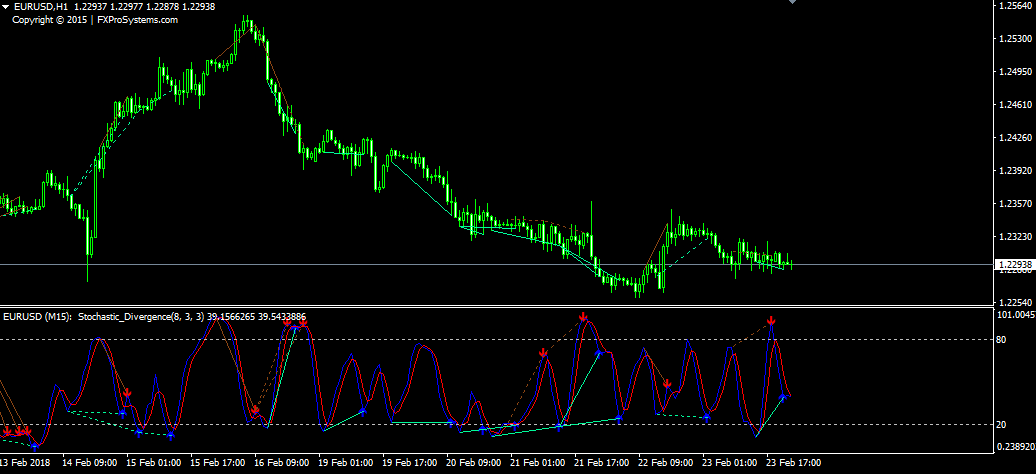Click the red arrow above the 21 Feb 17:00 peak

(x=583, y=317)
